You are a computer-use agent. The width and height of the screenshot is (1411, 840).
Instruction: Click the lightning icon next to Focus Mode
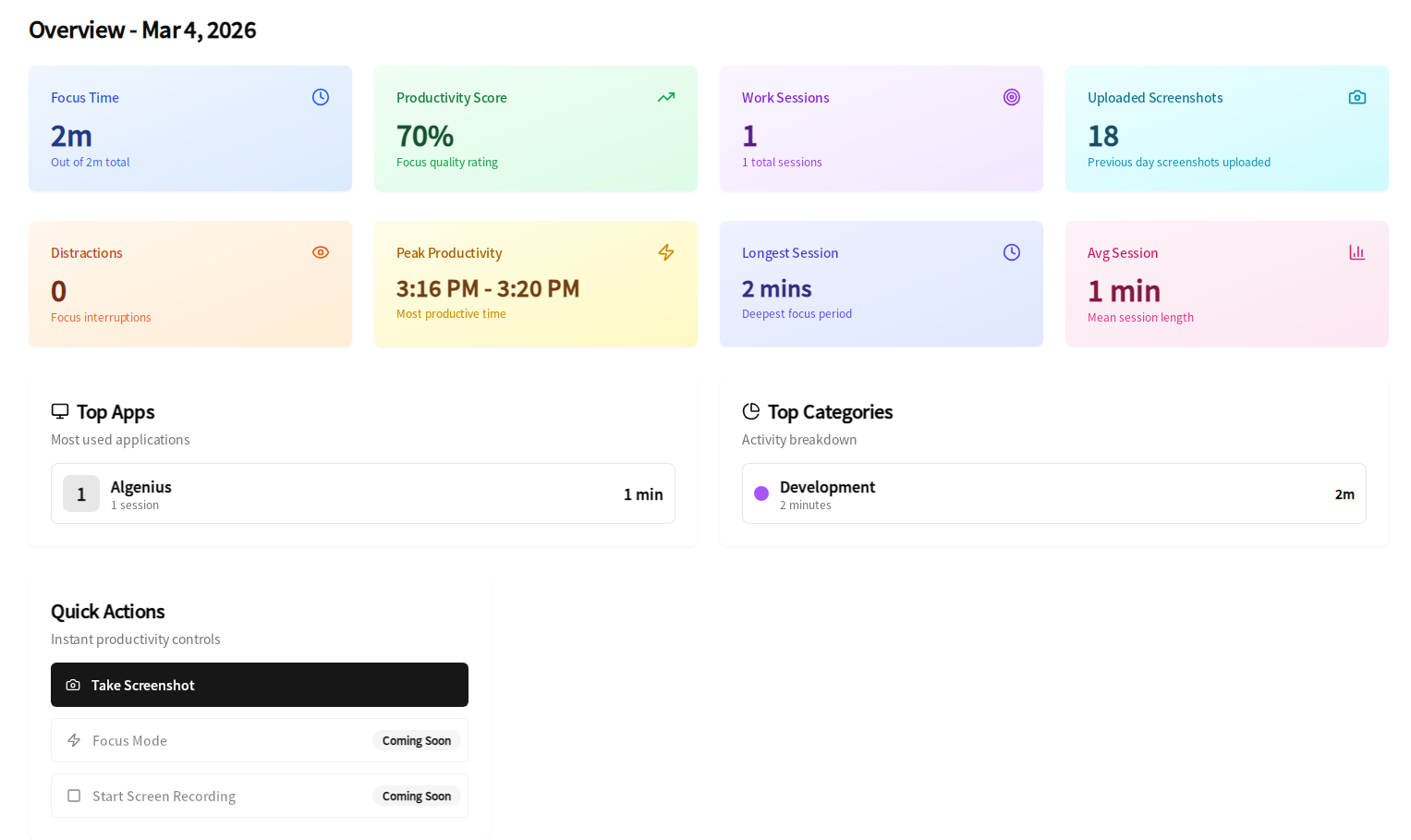coord(74,740)
